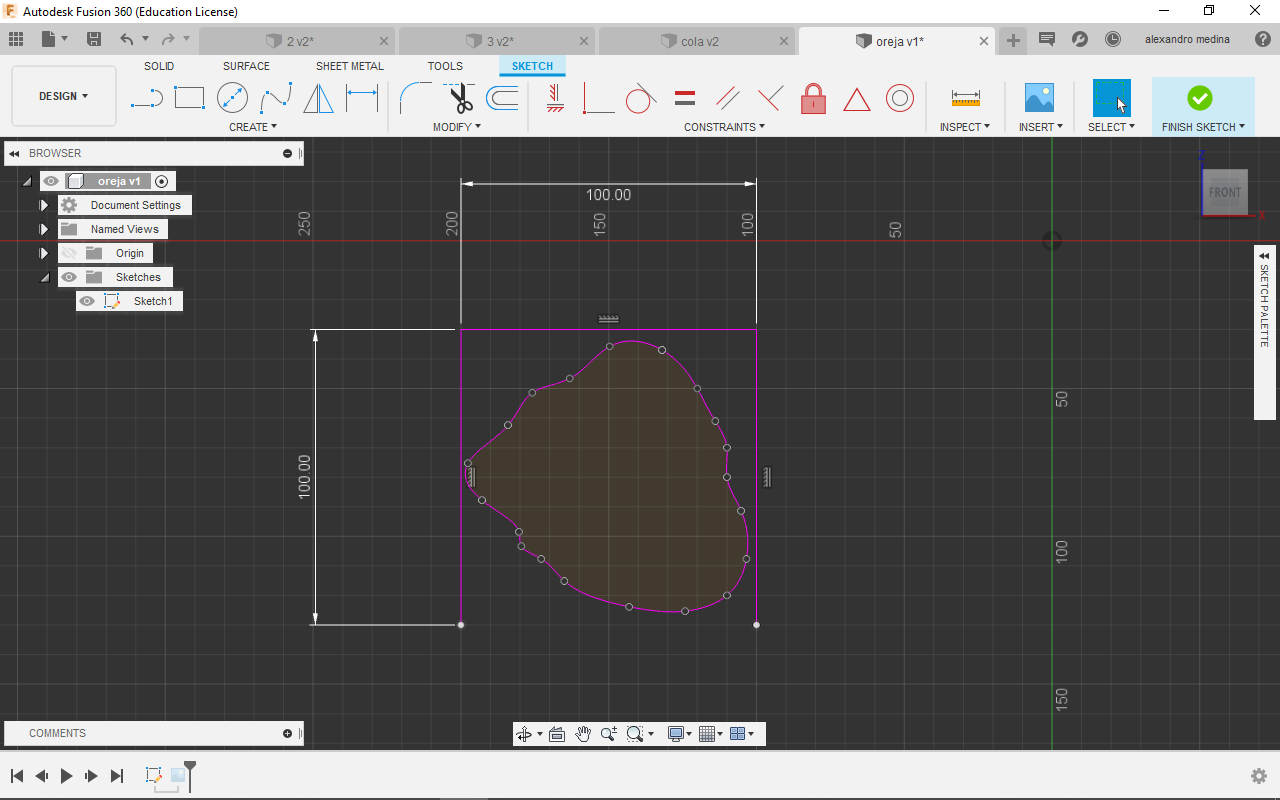Select the 2-Point Rectangle sketch tool

(189, 98)
